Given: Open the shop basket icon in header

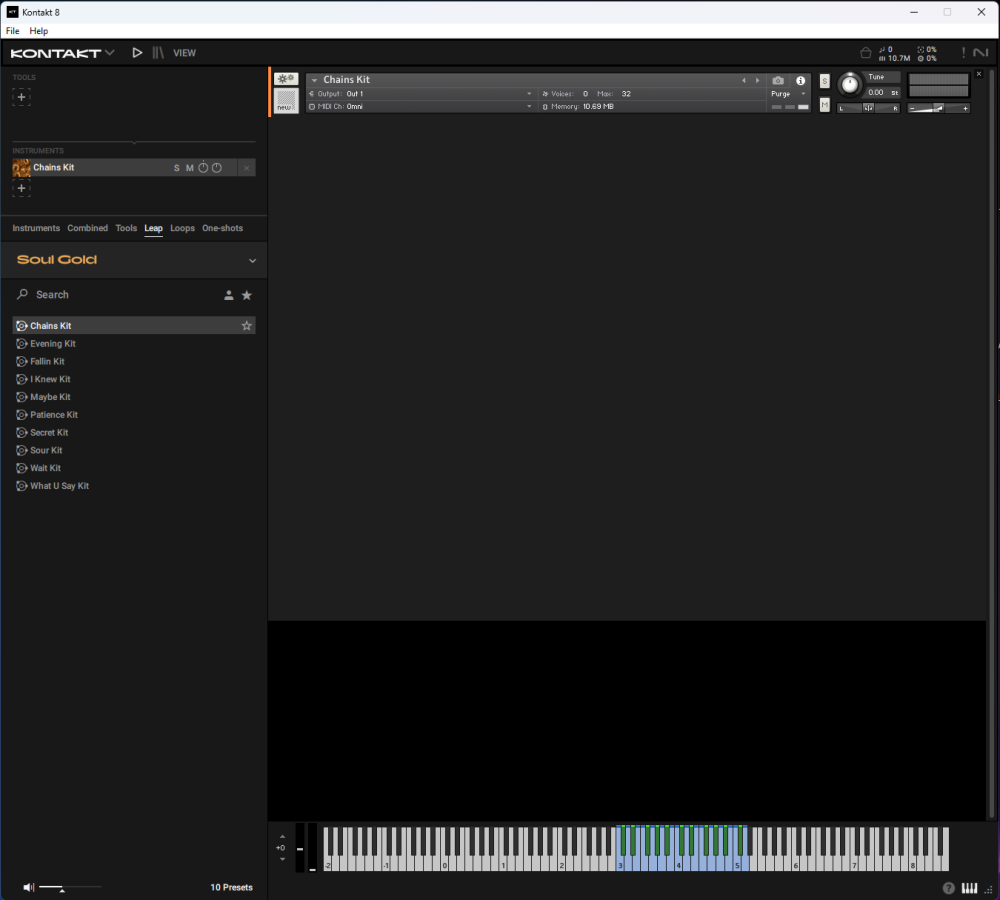Looking at the screenshot, I should click(865, 53).
